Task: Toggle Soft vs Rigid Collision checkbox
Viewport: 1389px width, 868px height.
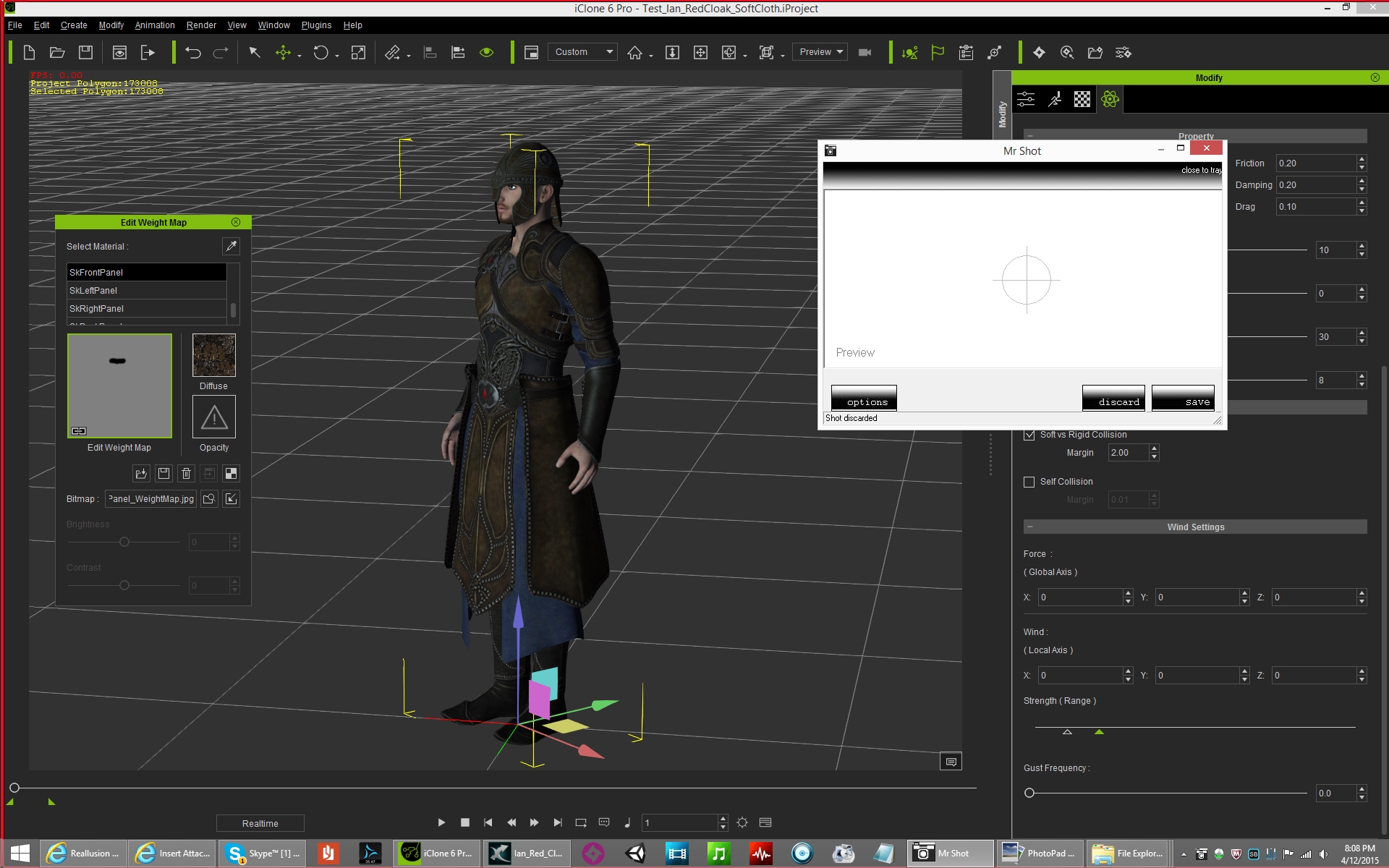Action: tap(1029, 435)
